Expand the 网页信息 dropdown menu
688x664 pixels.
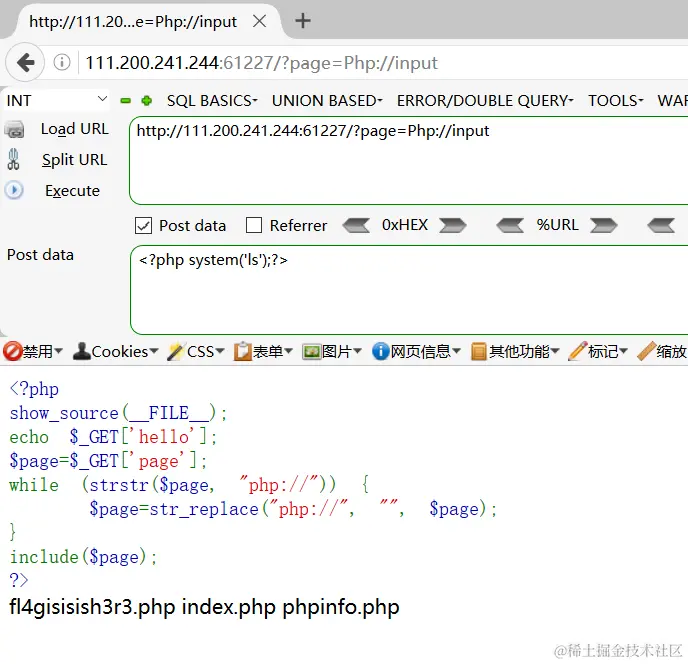click(456, 351)
